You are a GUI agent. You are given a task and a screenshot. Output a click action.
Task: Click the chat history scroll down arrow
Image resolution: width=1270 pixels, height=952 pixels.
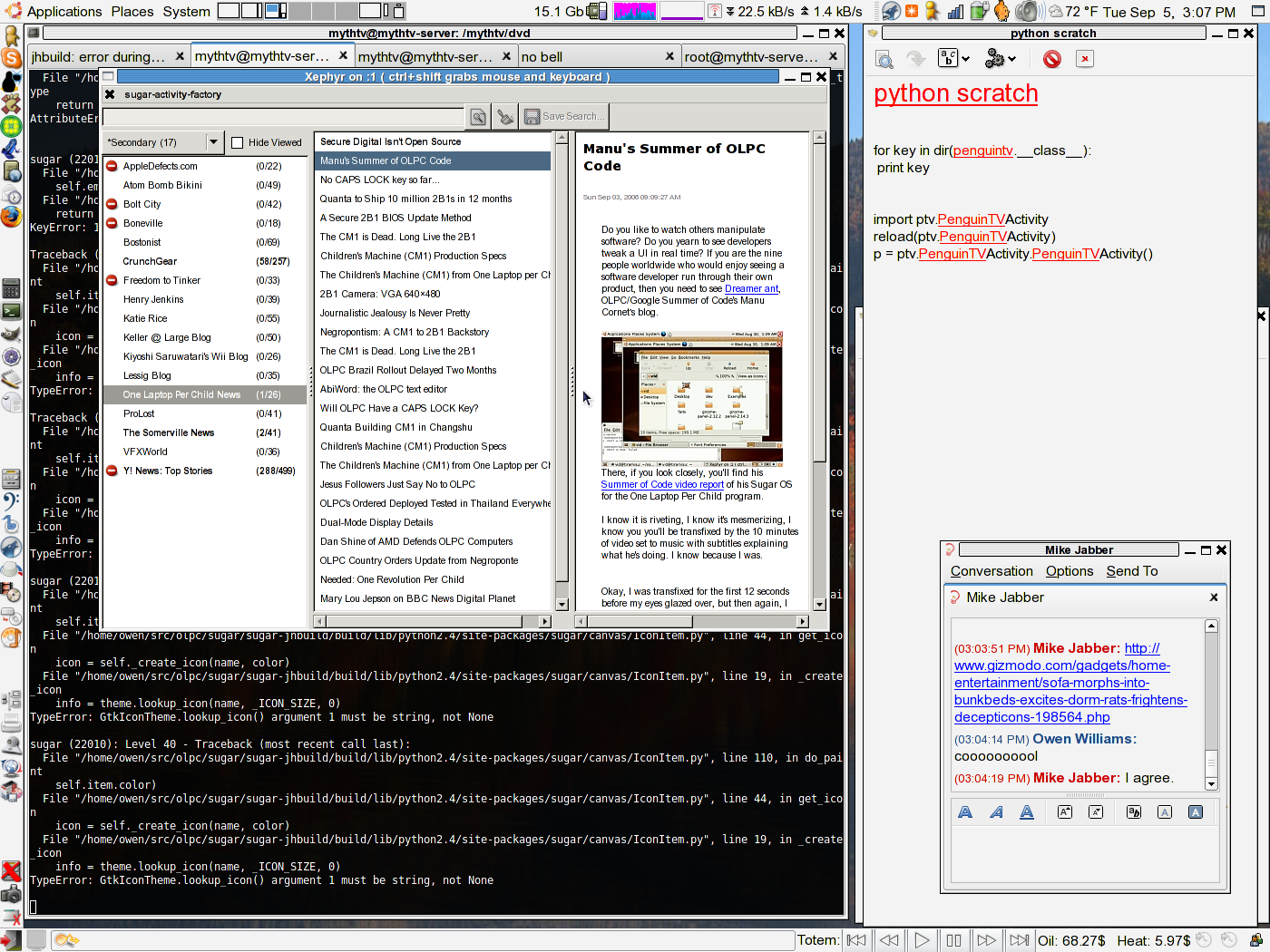click(x=1211, y=783)
